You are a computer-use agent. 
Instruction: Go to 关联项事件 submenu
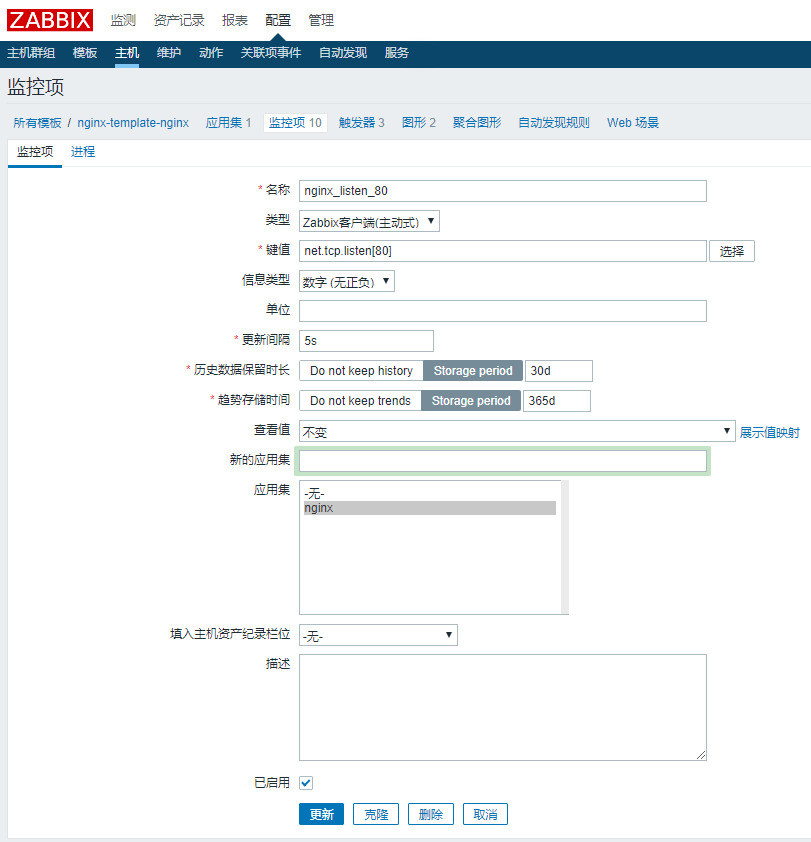pos(271,53)
